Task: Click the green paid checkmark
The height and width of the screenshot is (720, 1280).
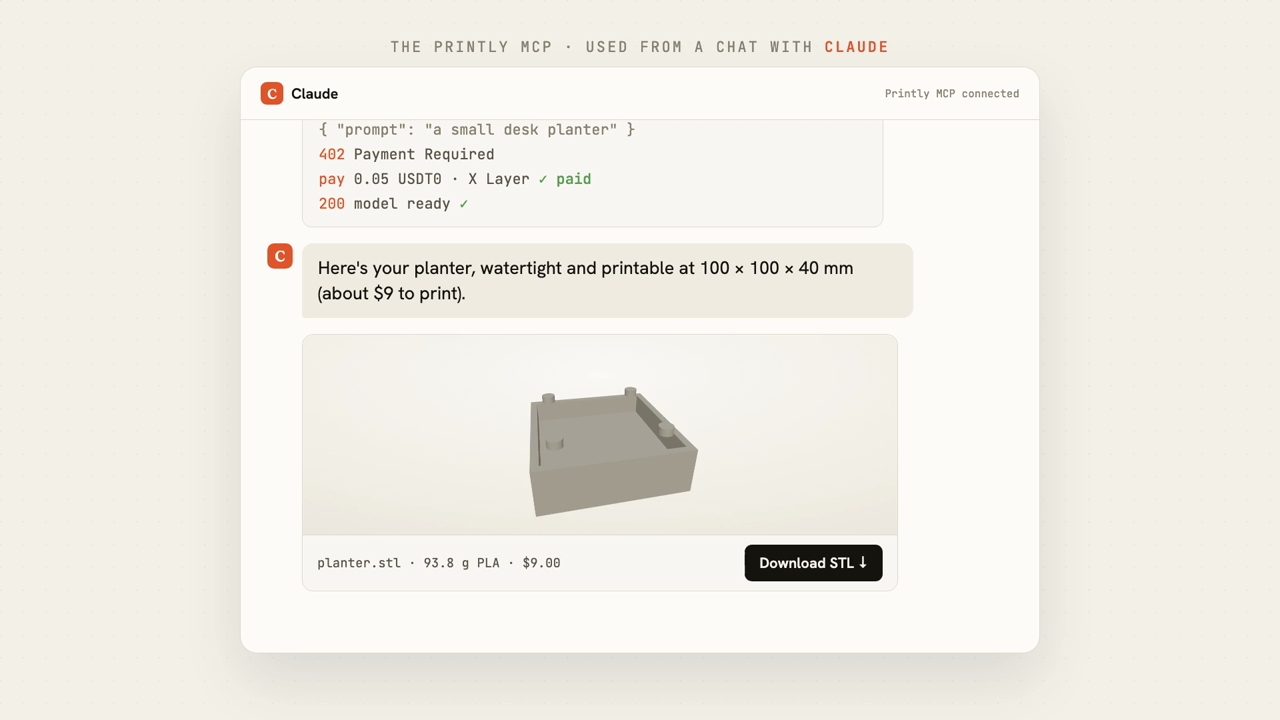Action: pos(543,179)
